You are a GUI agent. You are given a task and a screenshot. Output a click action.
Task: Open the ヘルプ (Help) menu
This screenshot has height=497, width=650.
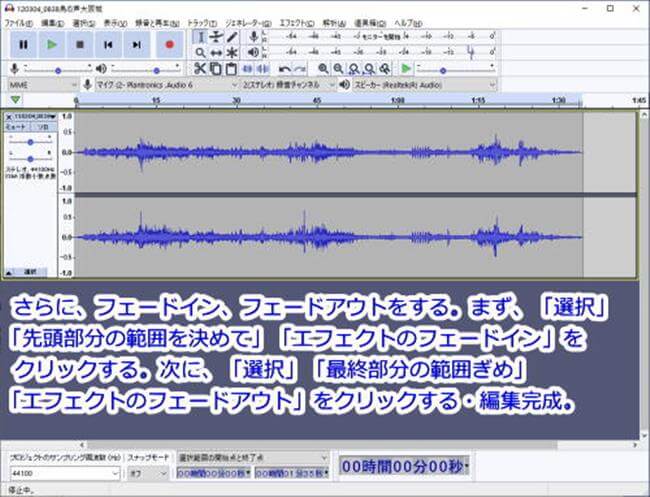point(408,23)
